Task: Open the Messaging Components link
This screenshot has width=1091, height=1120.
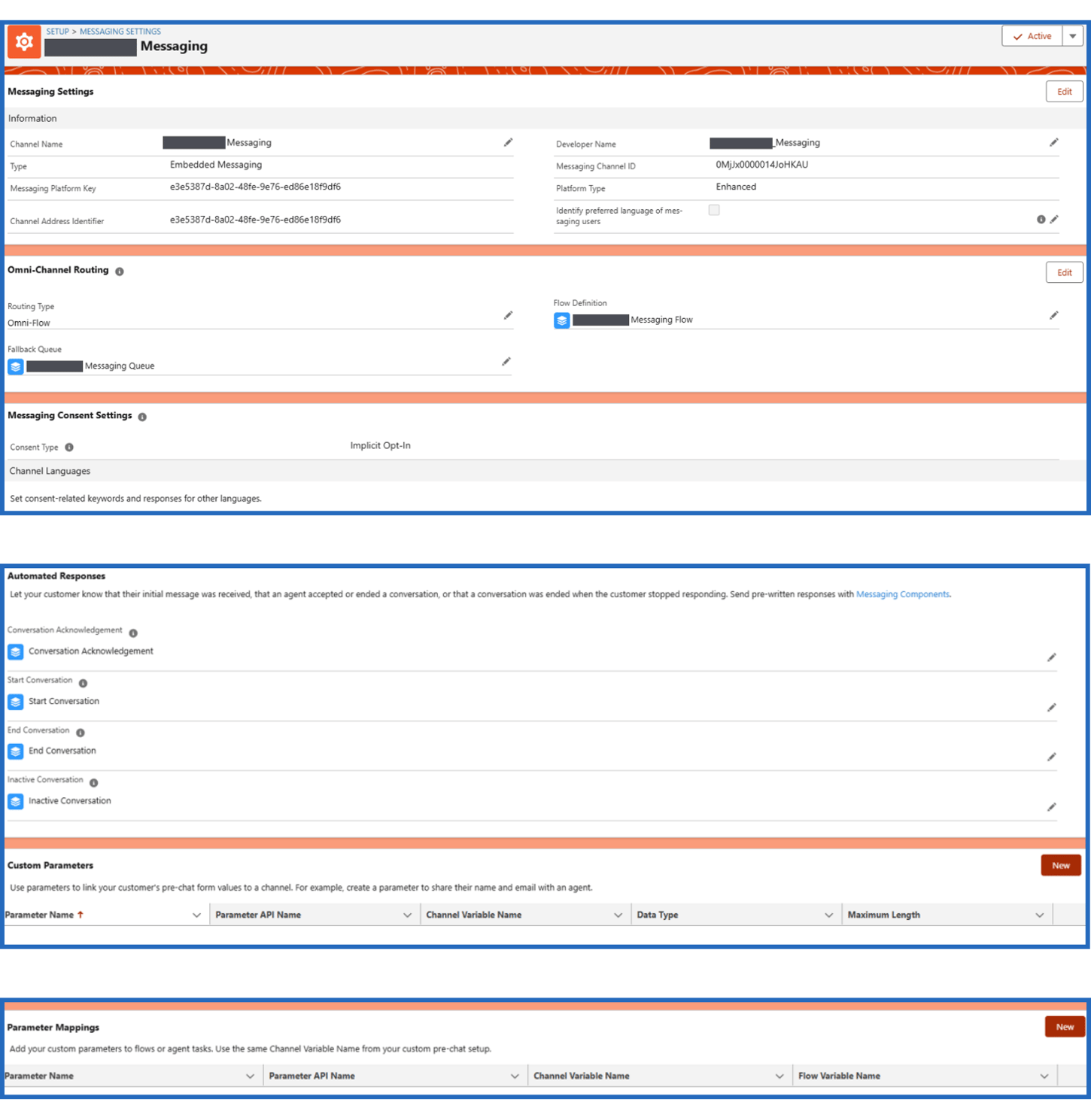Action: 903,593
